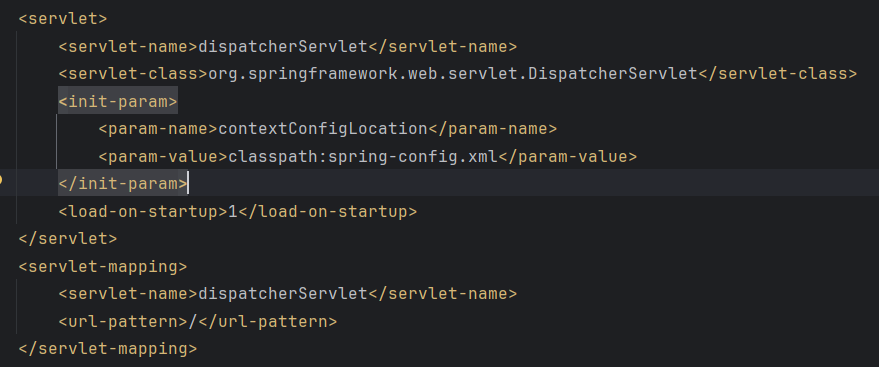Screen dimensions: 879x367
Task: Click the opening <servlet> tag
Action: [63, 18]
